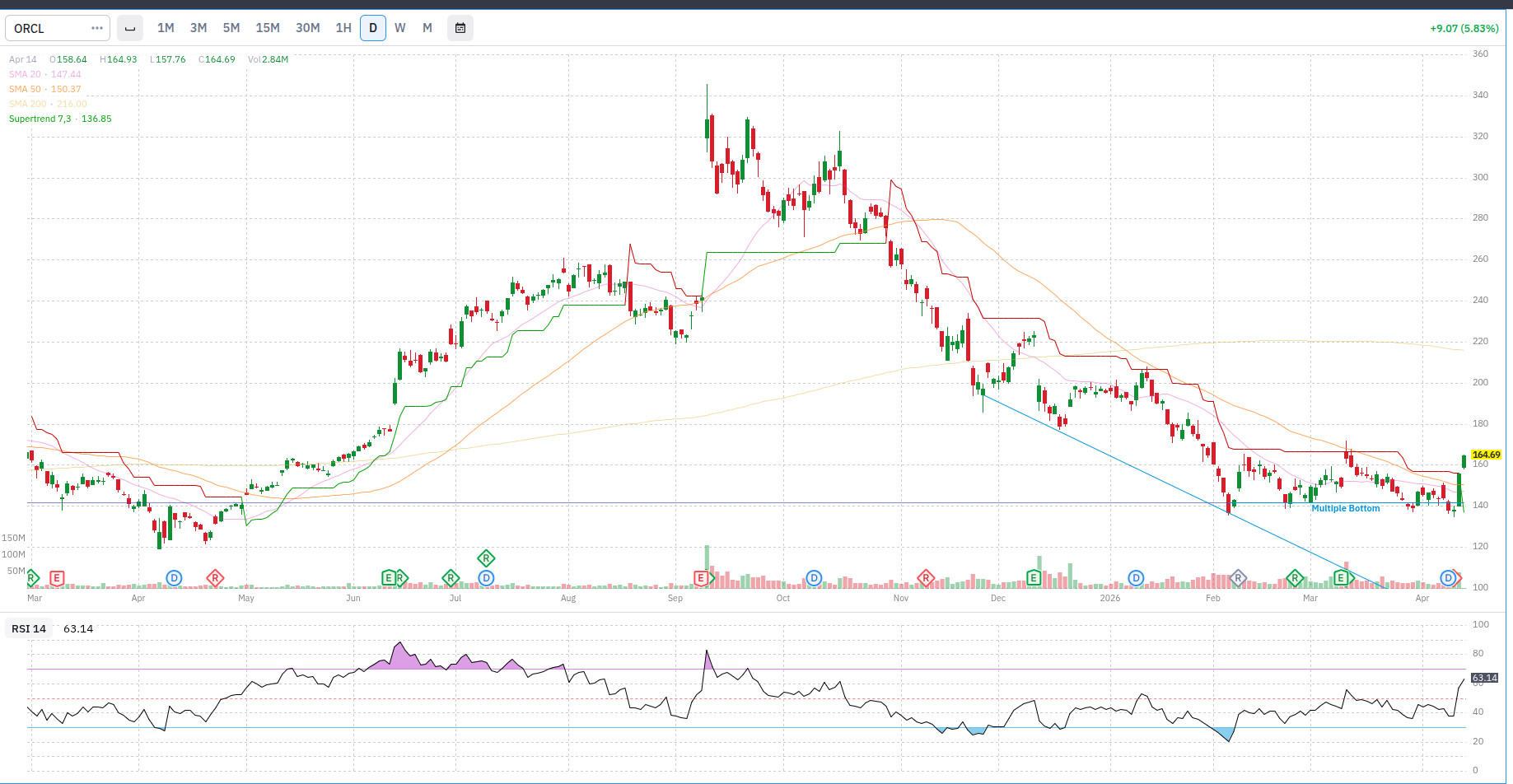
Task: Select the 1H timeframe button
Action: point(343,28)
